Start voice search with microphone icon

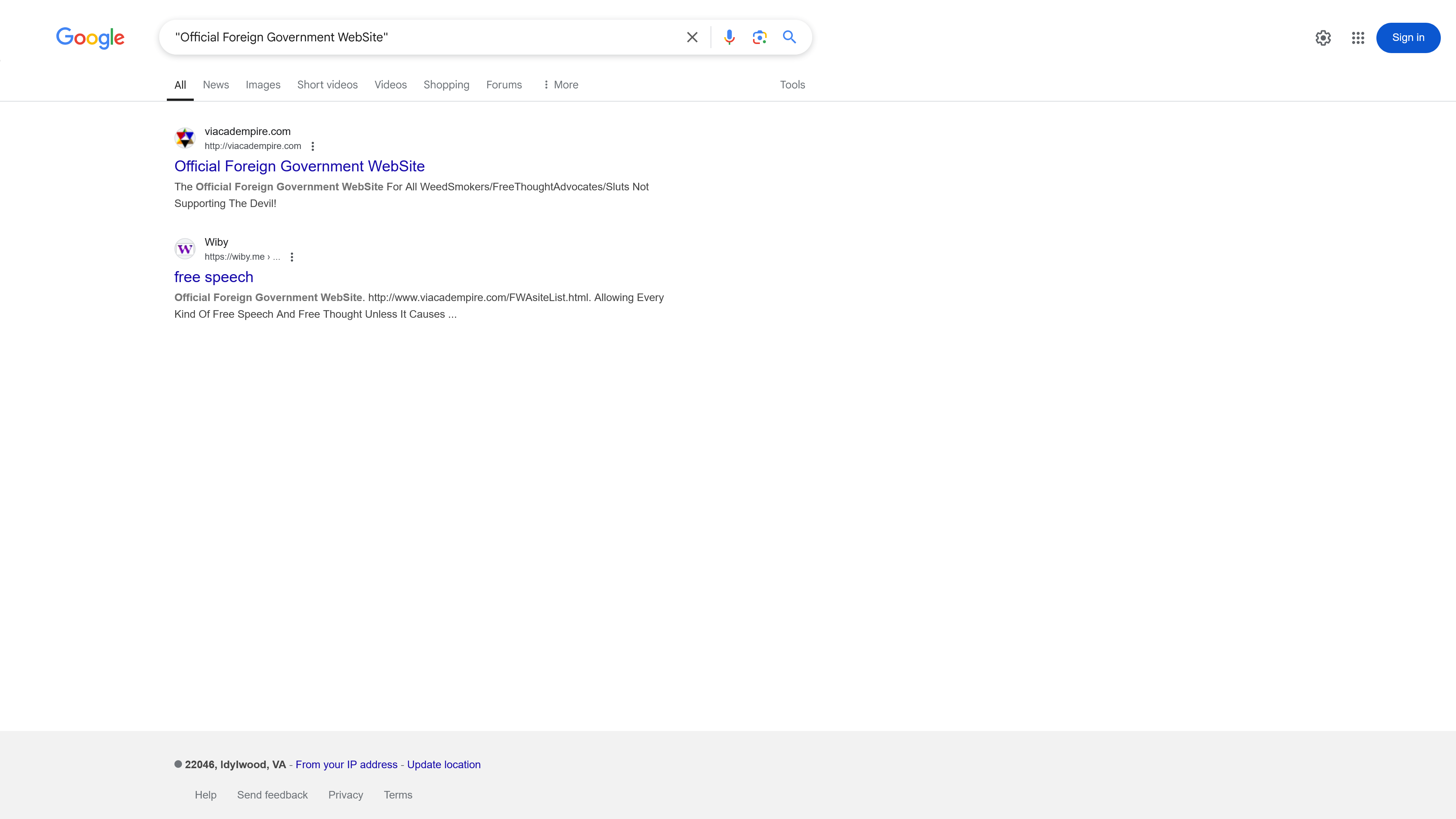729,37
